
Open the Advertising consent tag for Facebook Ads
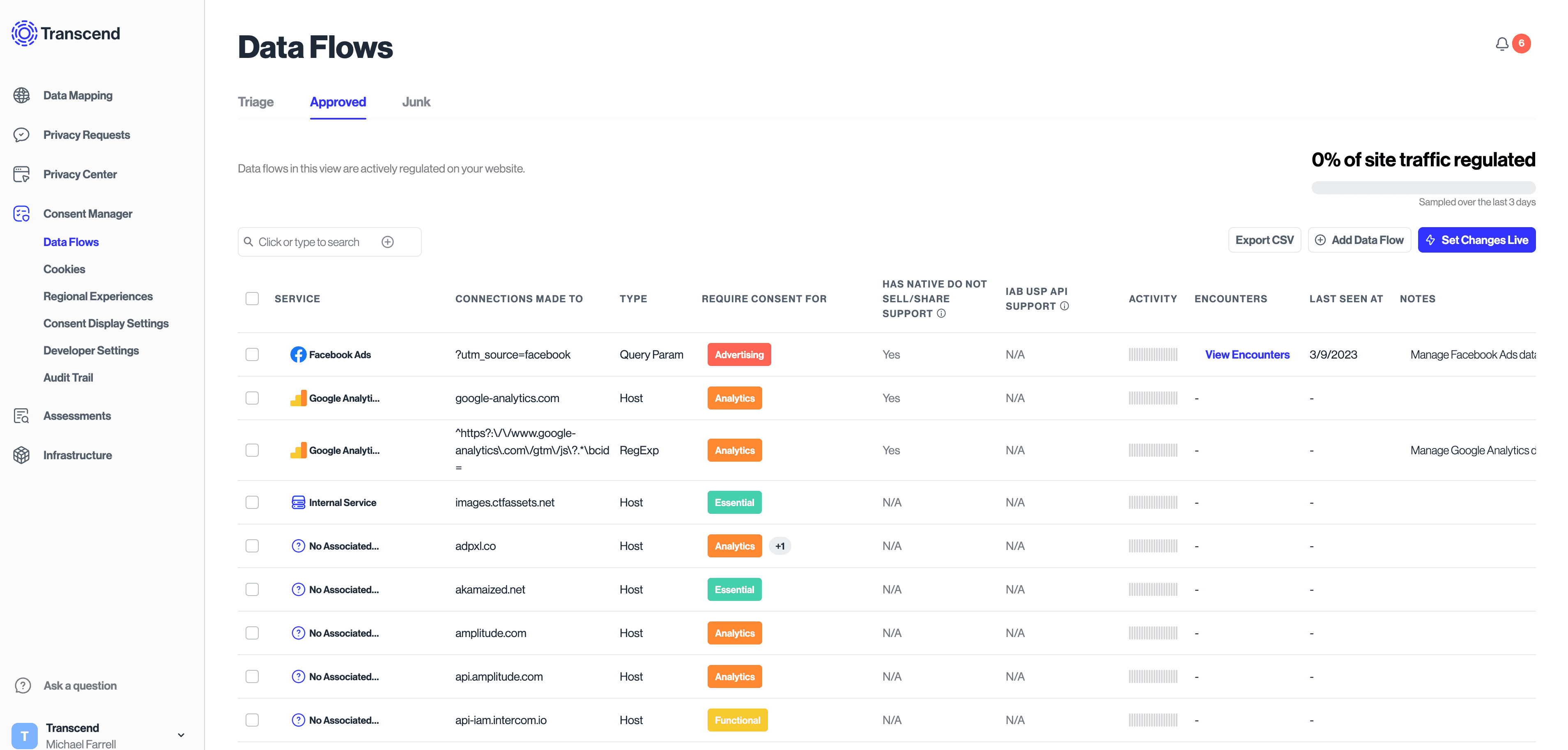(x=738, y=354)
